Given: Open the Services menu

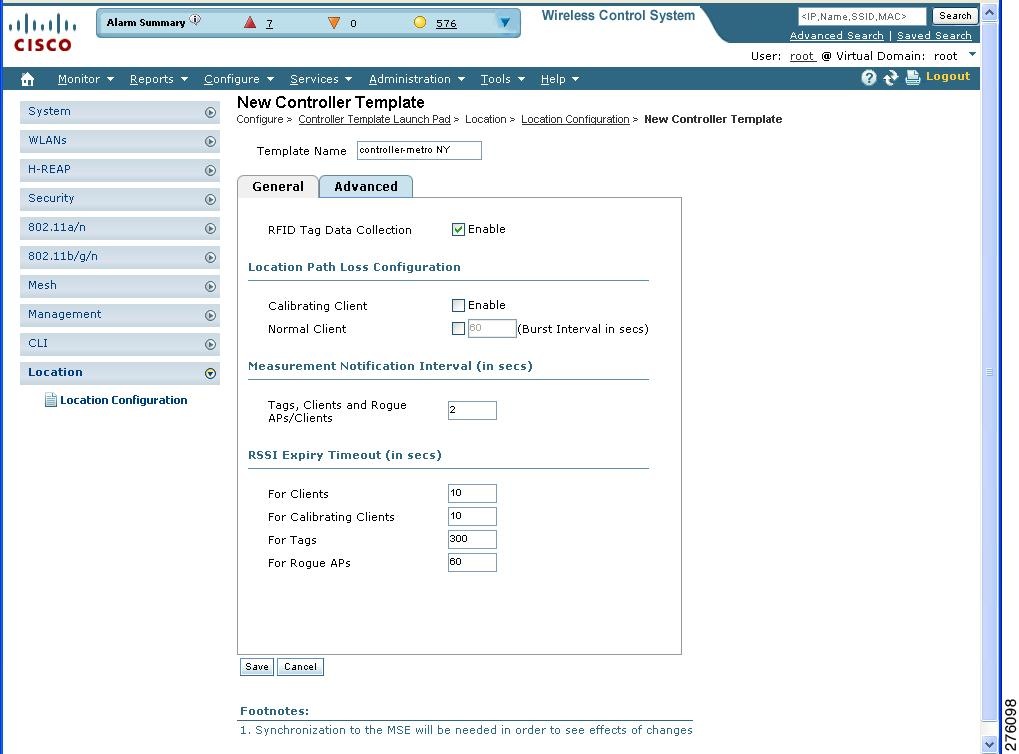Looking at the screenshot, I should [x=321, y=79].
